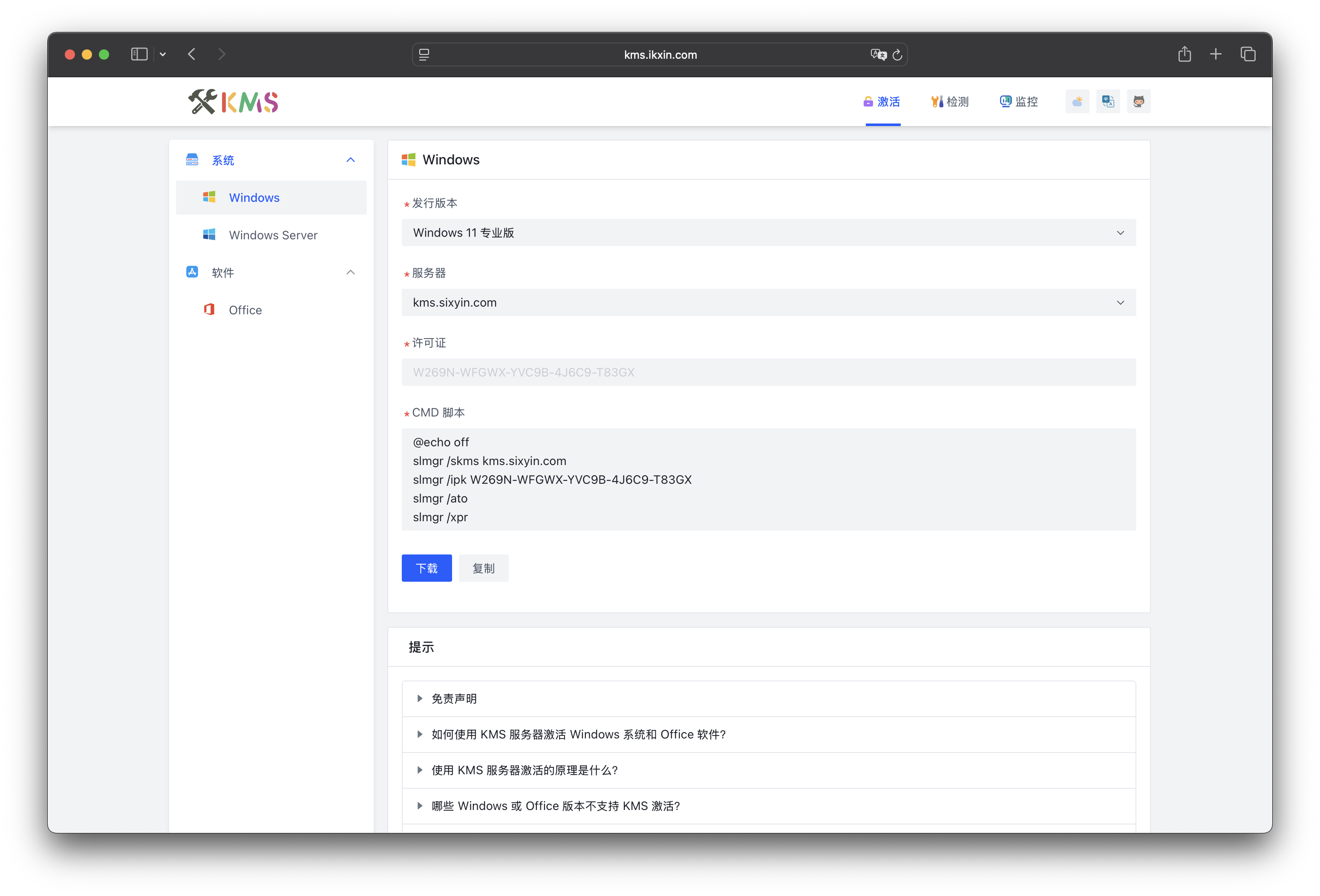Click the Office logo icon in sidebar
Image resolution: width=1320 pixels, height=896 pixels.
(209, 310)
